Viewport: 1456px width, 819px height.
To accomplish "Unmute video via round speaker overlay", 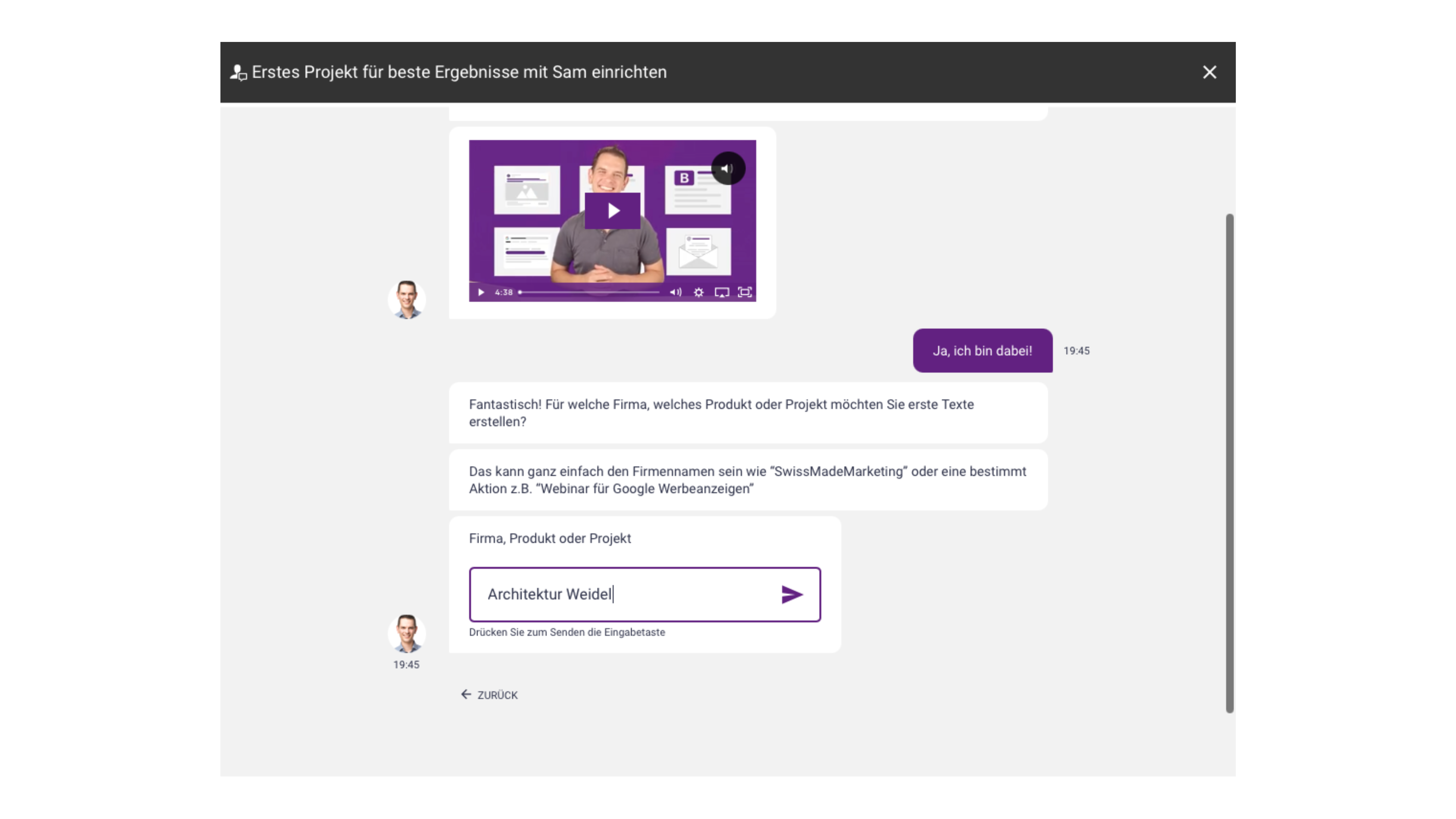I will coord(728,169).
